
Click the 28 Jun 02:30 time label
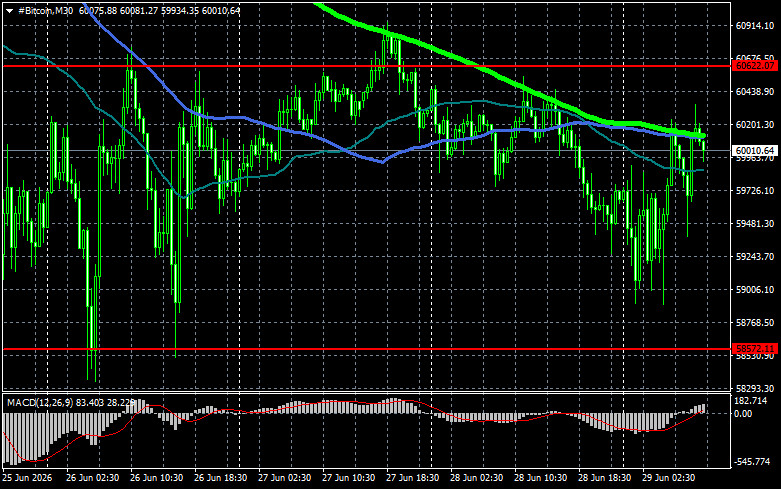[477, 478]
